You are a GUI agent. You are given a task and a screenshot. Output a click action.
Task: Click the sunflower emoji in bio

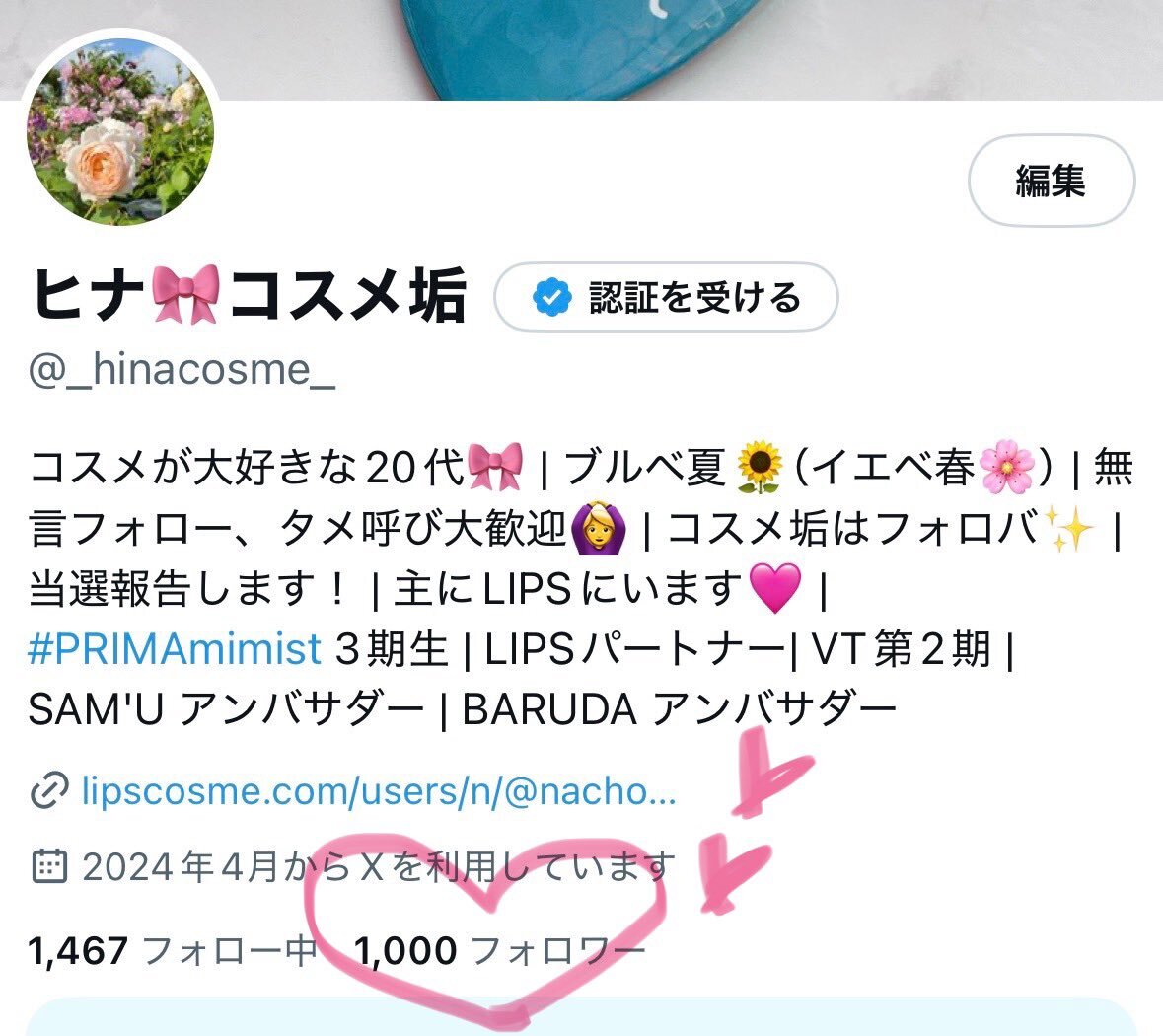(759, 467)
